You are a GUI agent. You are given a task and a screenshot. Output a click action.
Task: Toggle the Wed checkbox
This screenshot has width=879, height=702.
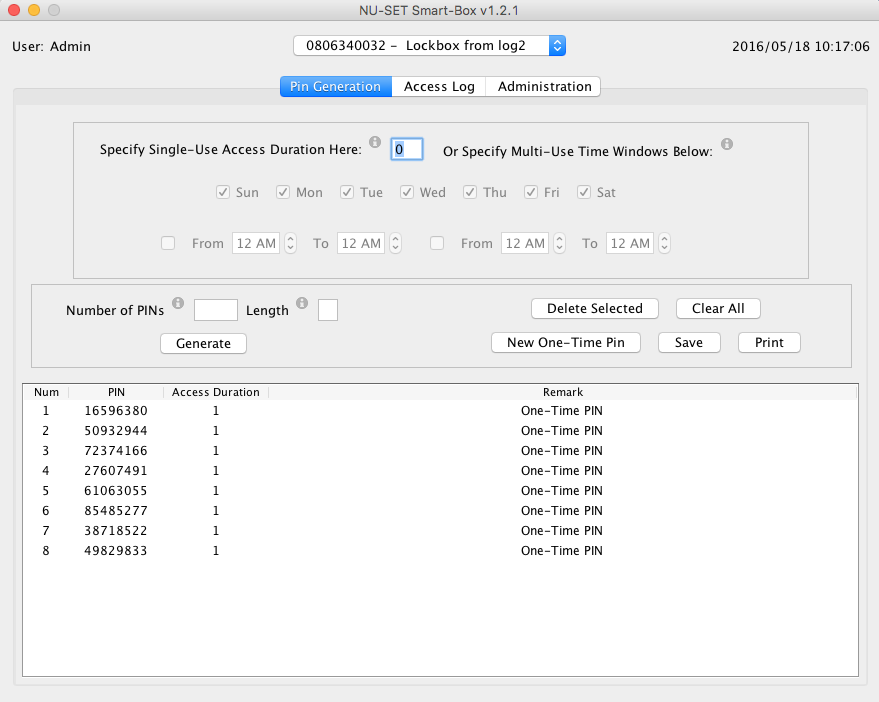pyautogui.click(x=407, y=192)
